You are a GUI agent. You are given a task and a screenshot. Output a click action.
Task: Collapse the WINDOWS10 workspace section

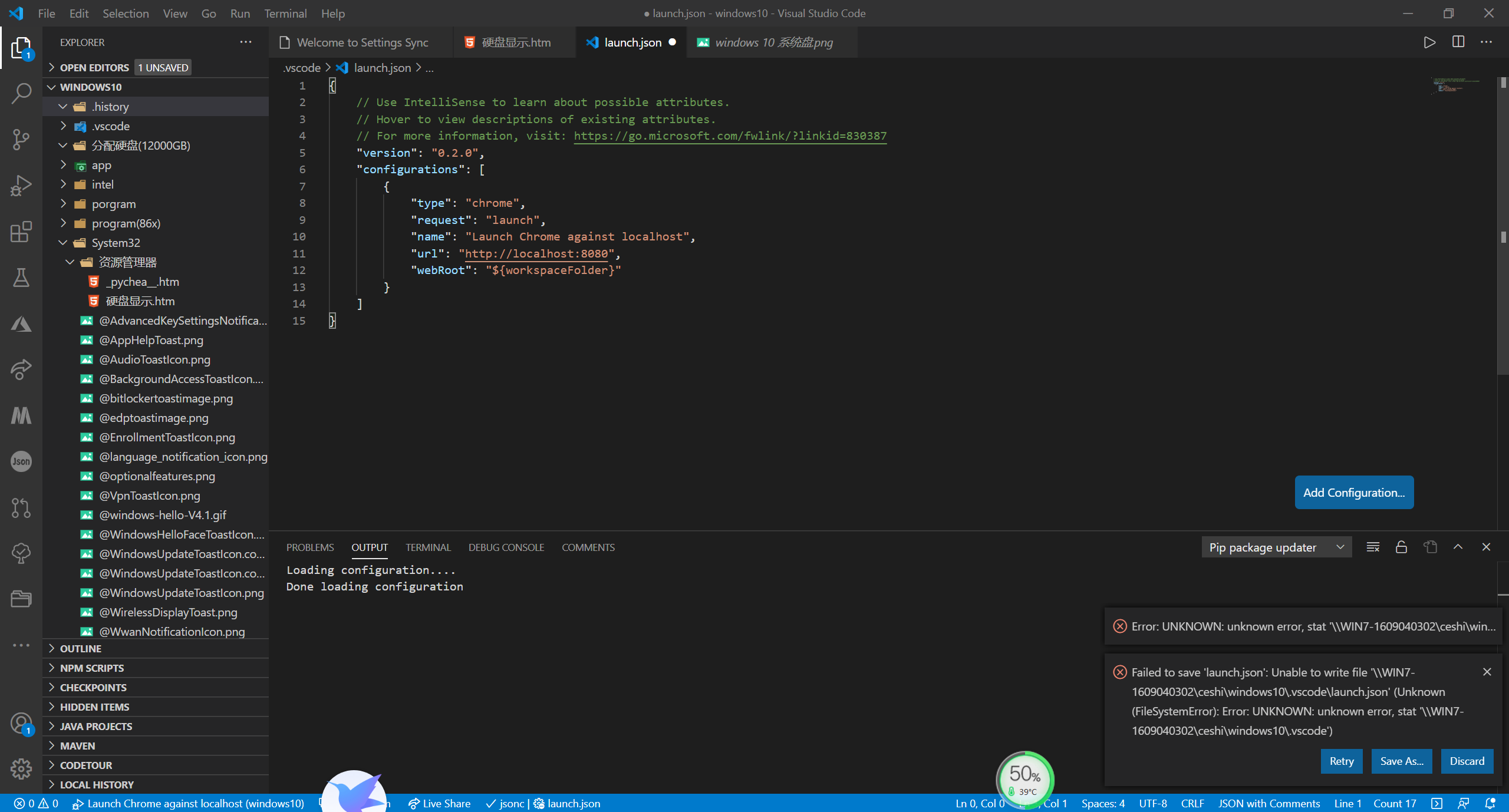click(156, 87)
